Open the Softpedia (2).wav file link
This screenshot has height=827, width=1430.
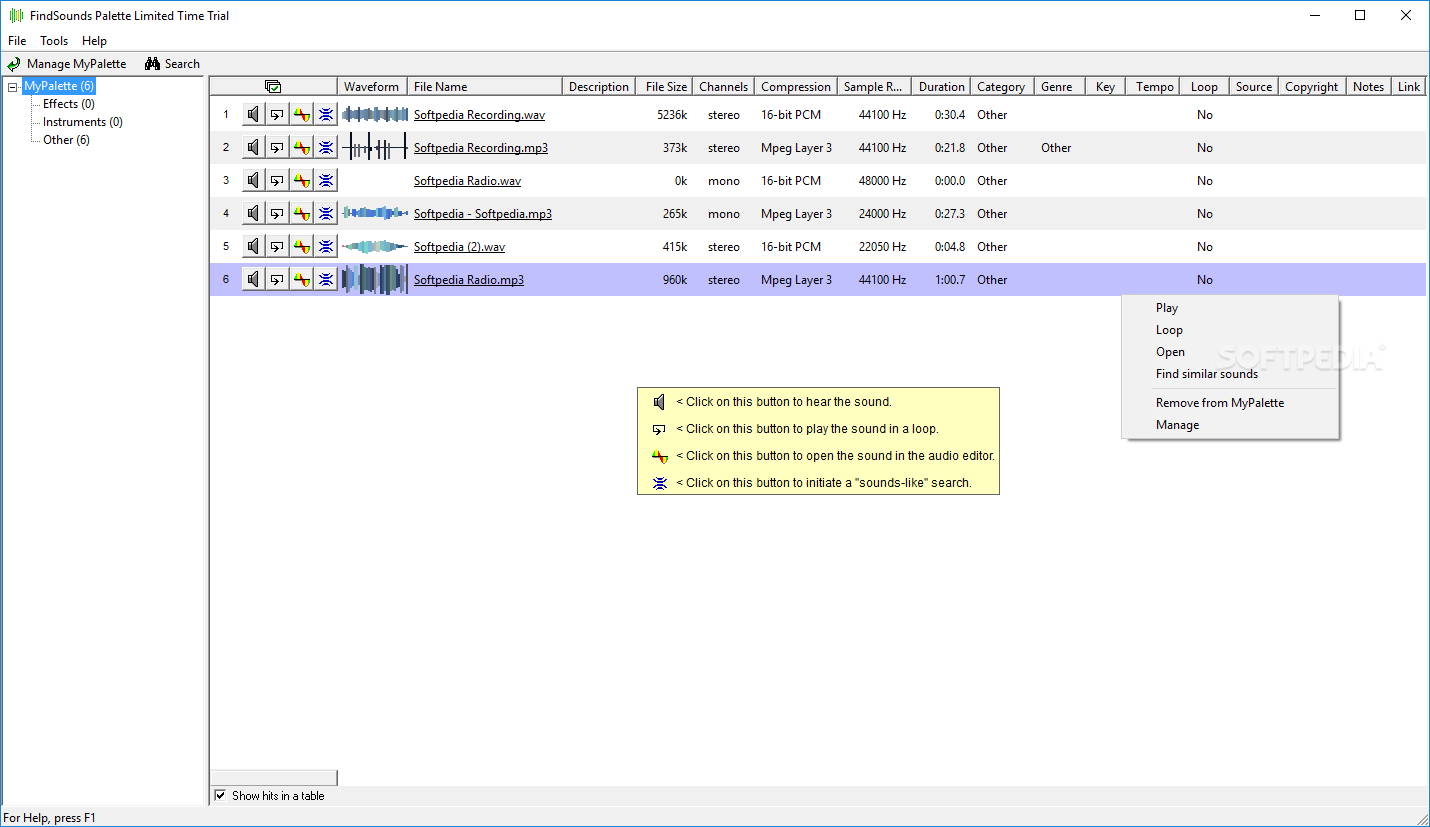click(459, 247)
